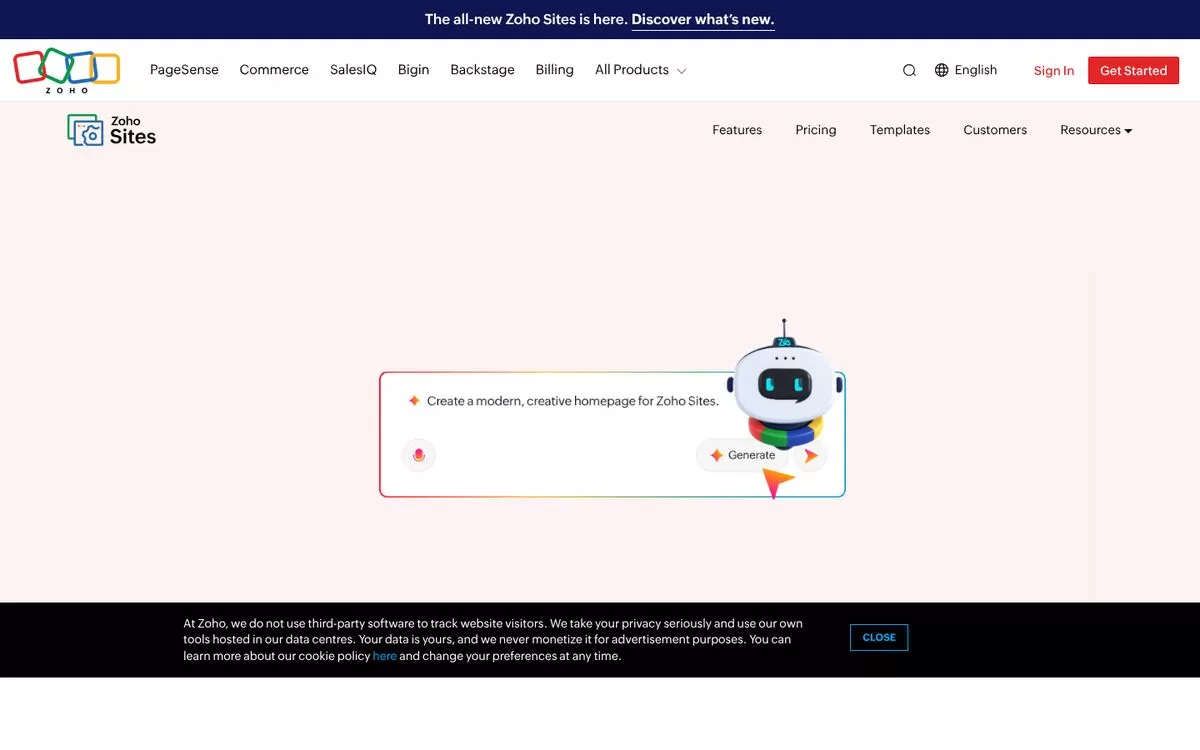Open Billing from the product bar
This screenshot has height=750, width=1200.
tap(554, 70)
